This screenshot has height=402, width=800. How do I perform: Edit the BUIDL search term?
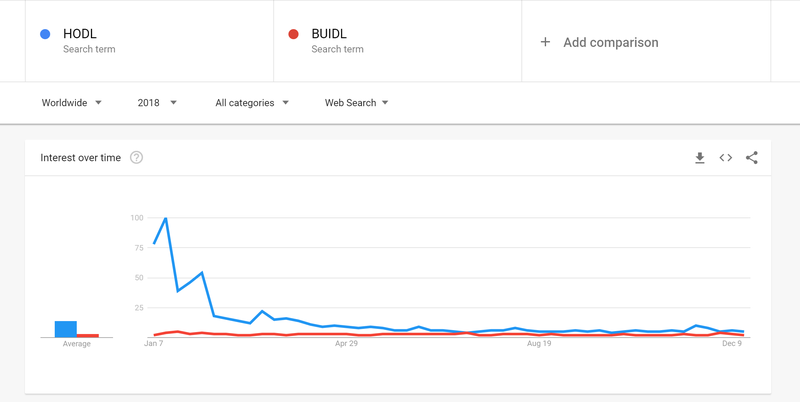click(331, 35)
